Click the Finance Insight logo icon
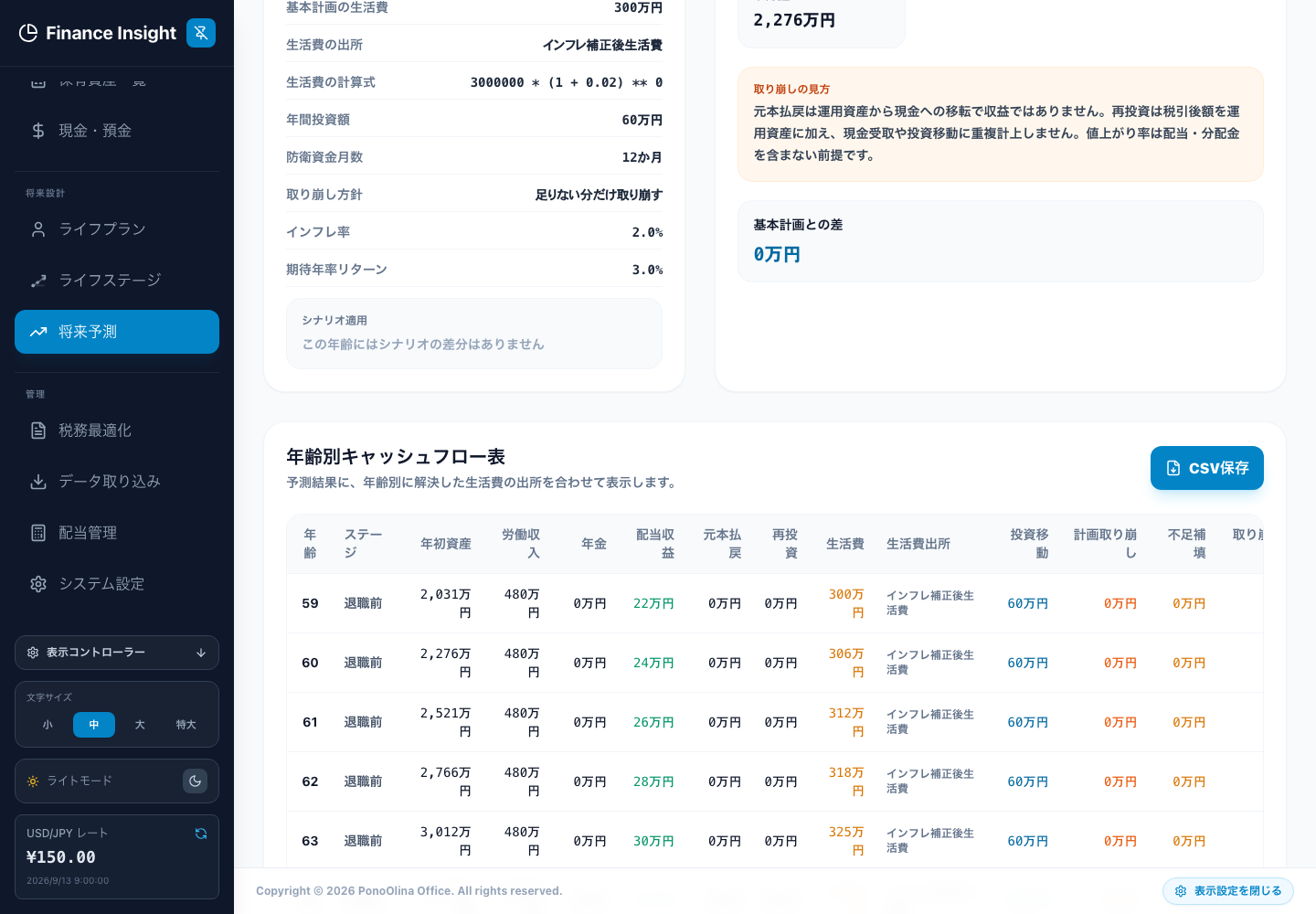Image resolution: width=1316 pixels, height=914 pixels. [x=28, y=33]
